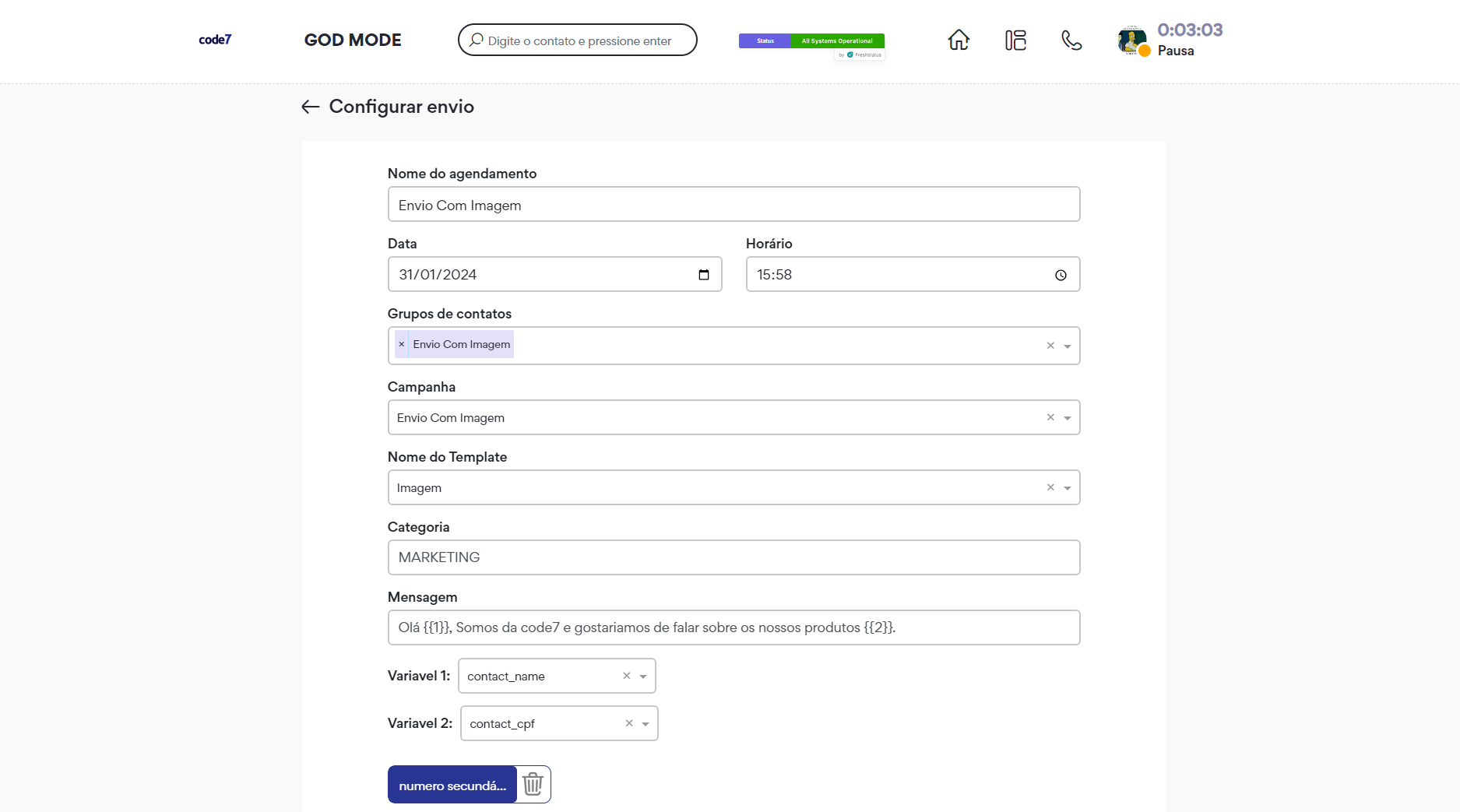Screen dimensions: 1460x812
Task: Expand the Grupos de contatos dropdown
Action: [x=1068, y=346]
